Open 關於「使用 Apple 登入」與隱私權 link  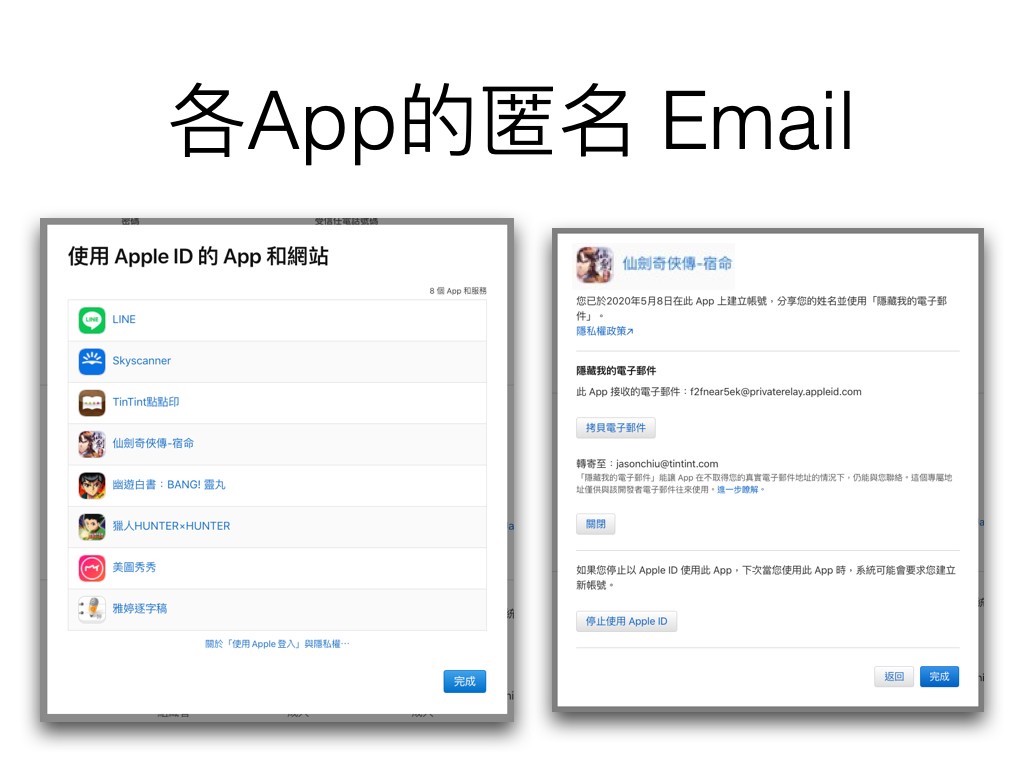277,644
